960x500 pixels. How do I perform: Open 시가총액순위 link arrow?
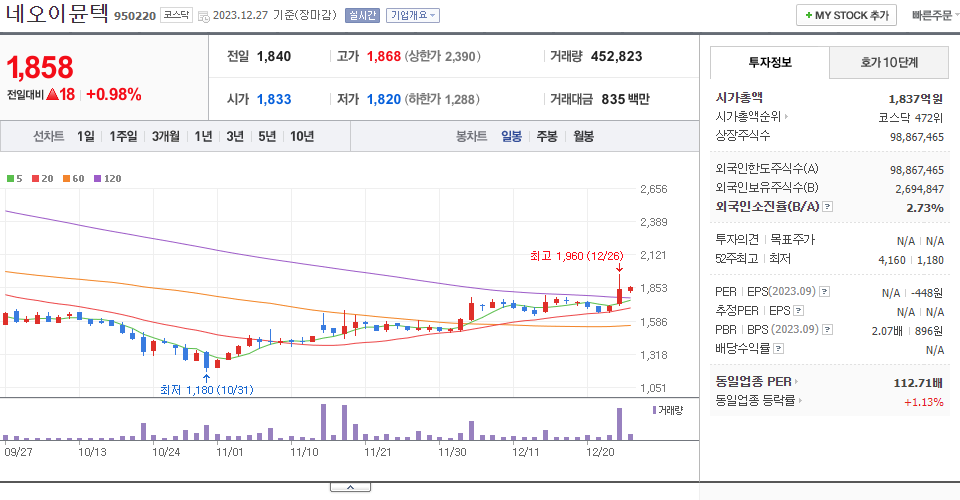tap(786, 116)
